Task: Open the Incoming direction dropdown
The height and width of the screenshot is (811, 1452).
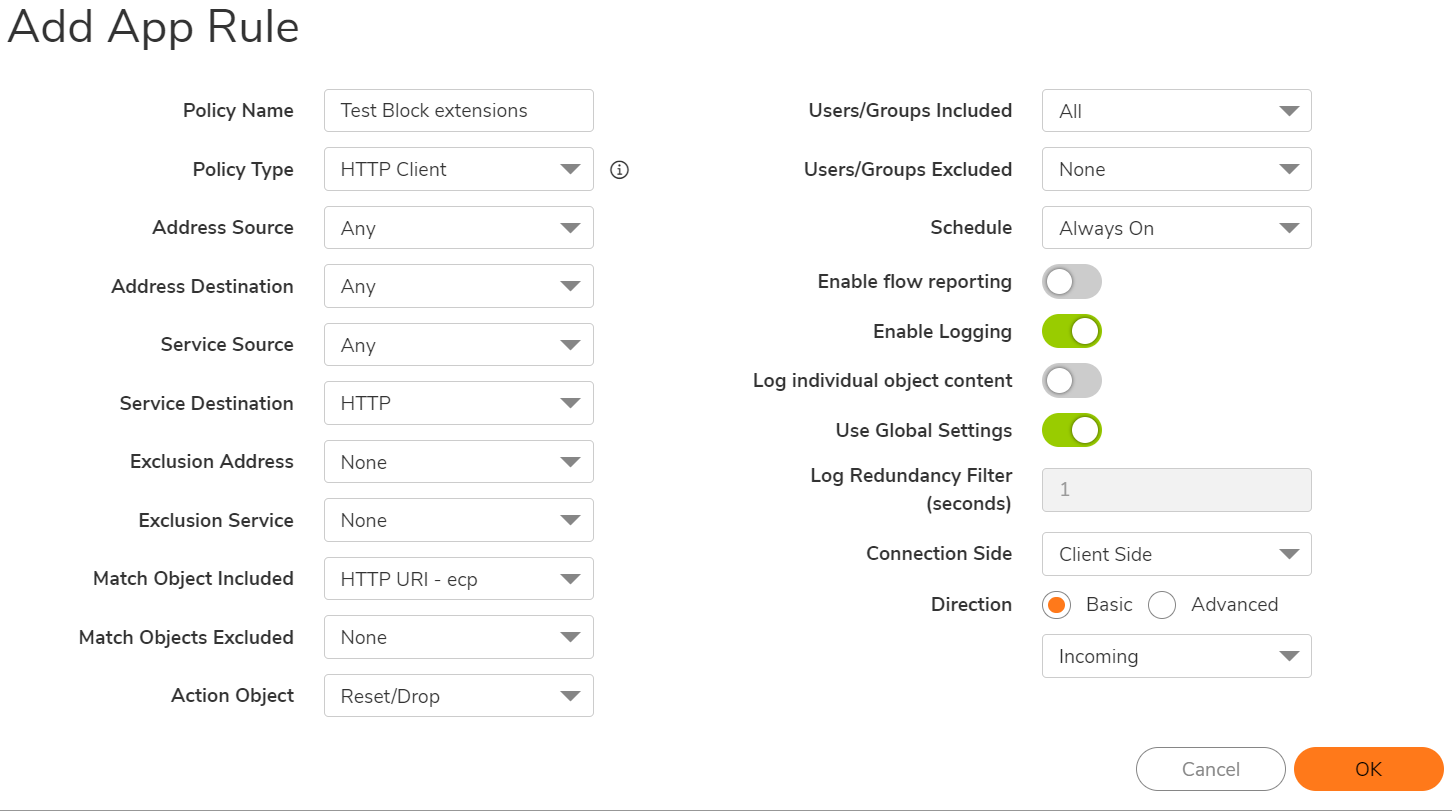Action: tap(1176, 657)
